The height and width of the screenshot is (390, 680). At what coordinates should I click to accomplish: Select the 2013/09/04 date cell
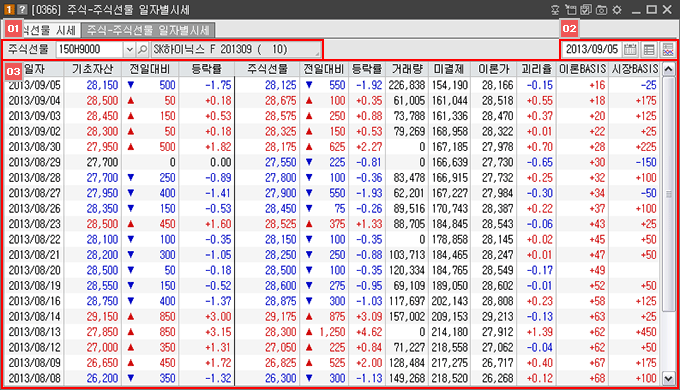(x=34, y=101)
